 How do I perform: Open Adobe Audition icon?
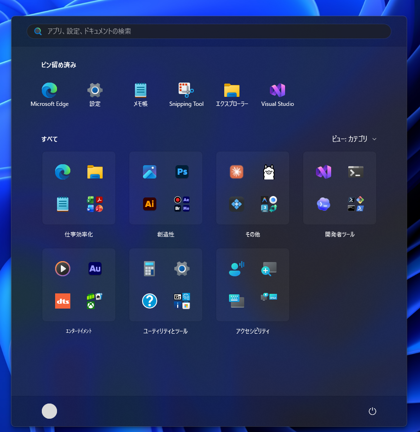95,268
